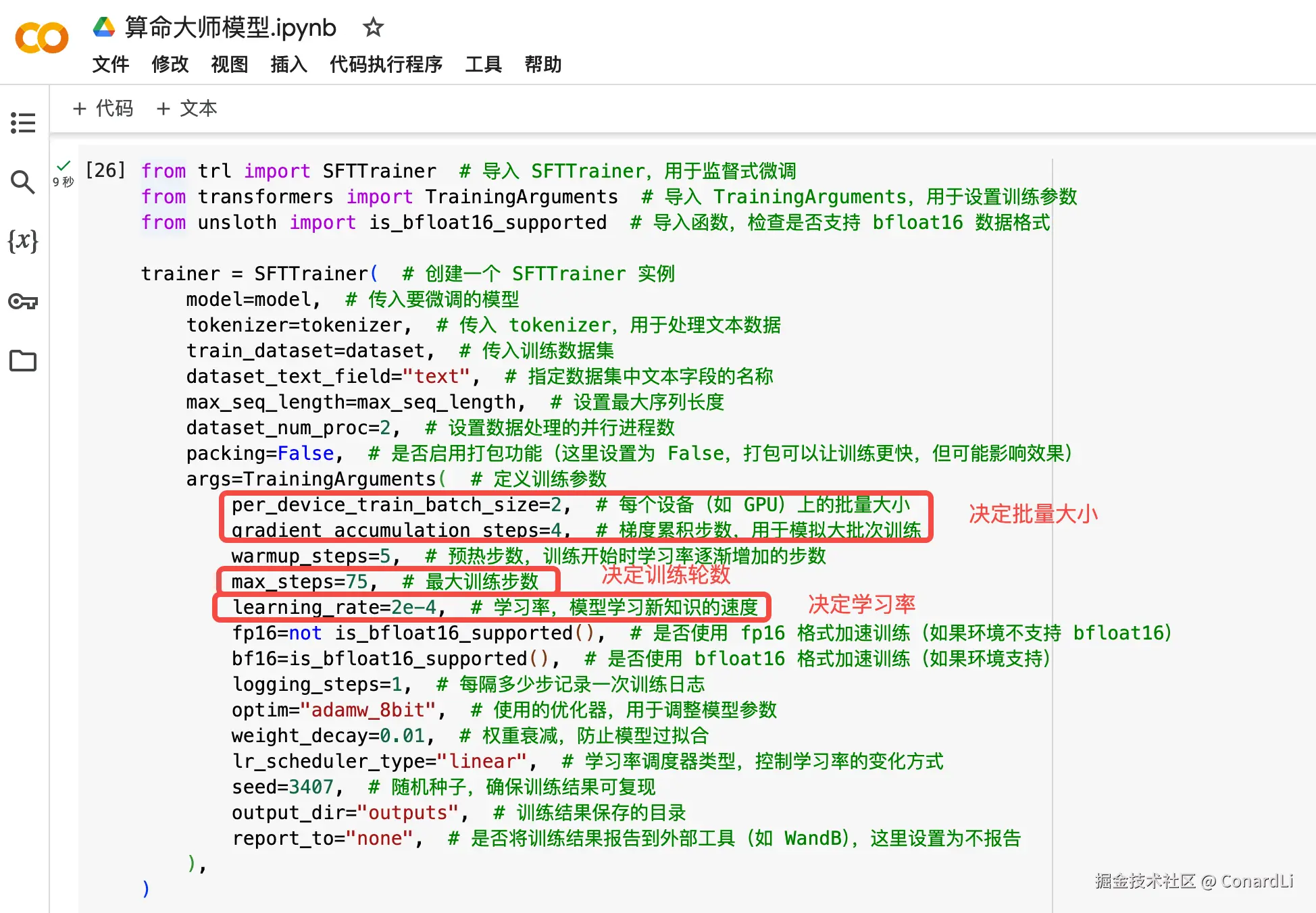Star the notebook with the star icon

coord(373,28)
